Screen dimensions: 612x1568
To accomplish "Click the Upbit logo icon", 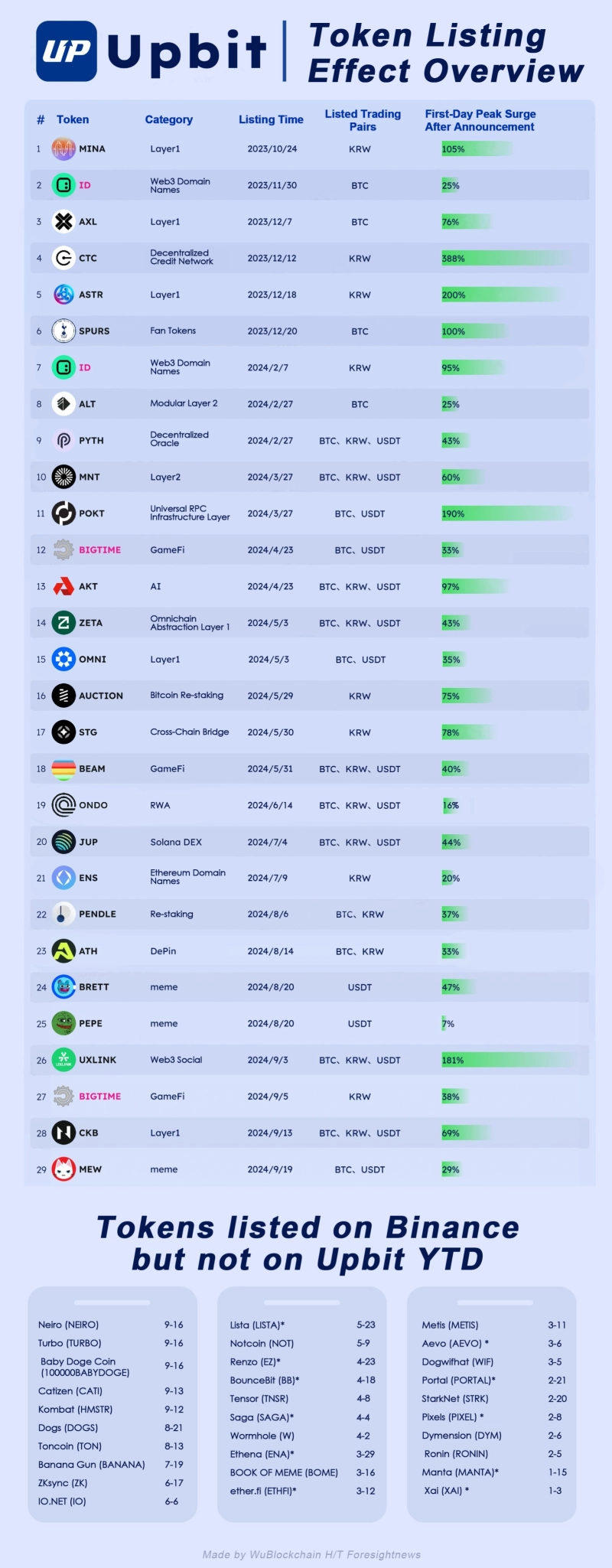I will tap(67, 51).
